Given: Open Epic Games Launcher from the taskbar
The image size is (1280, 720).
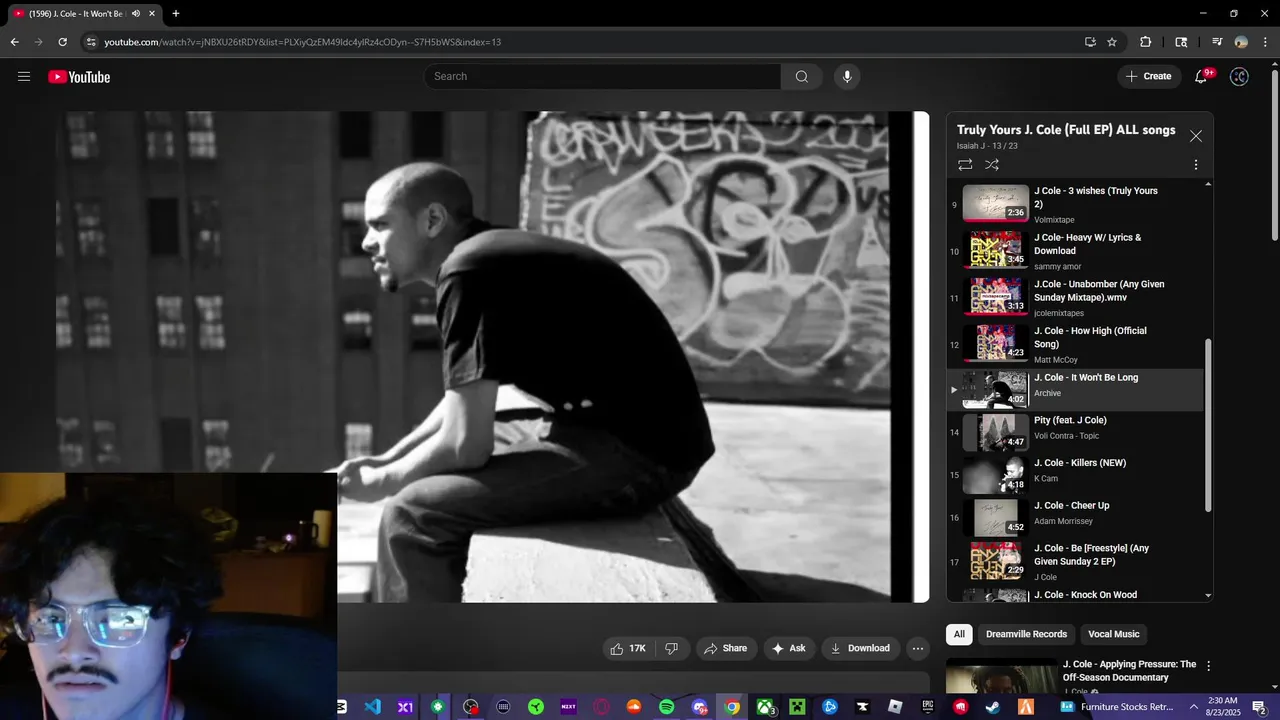Looking at the screenshot, I should click(928, 707).
